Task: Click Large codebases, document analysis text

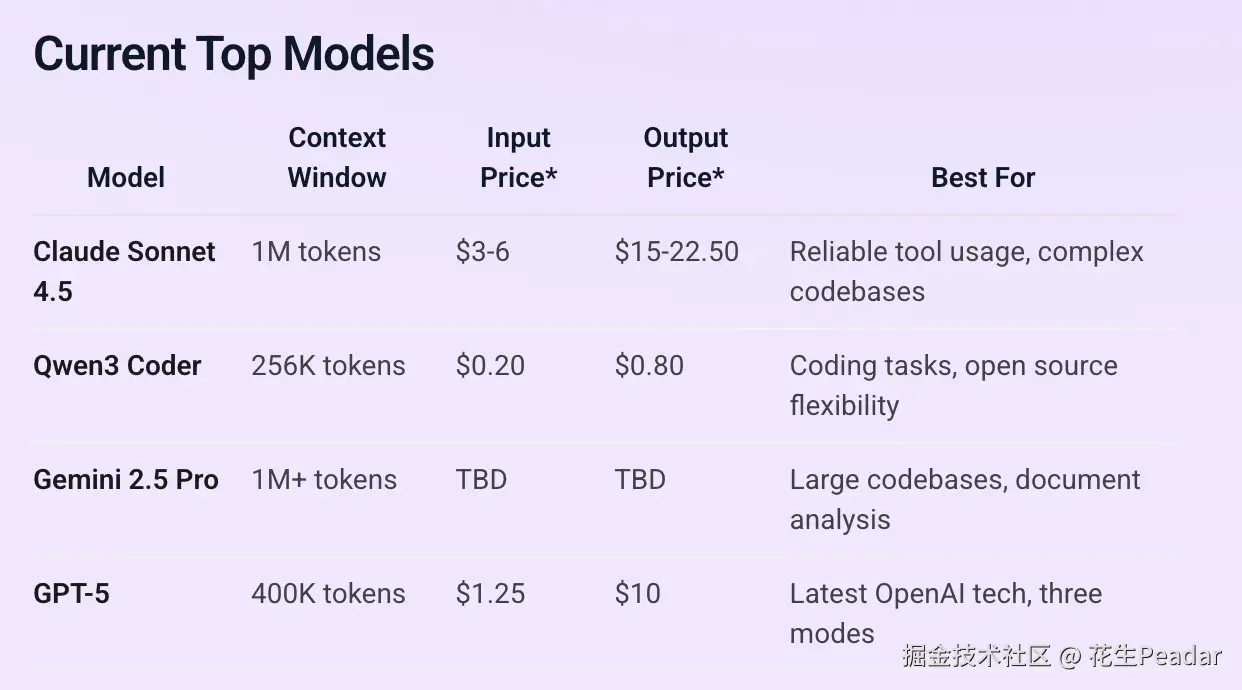Action: pos(964,499)
